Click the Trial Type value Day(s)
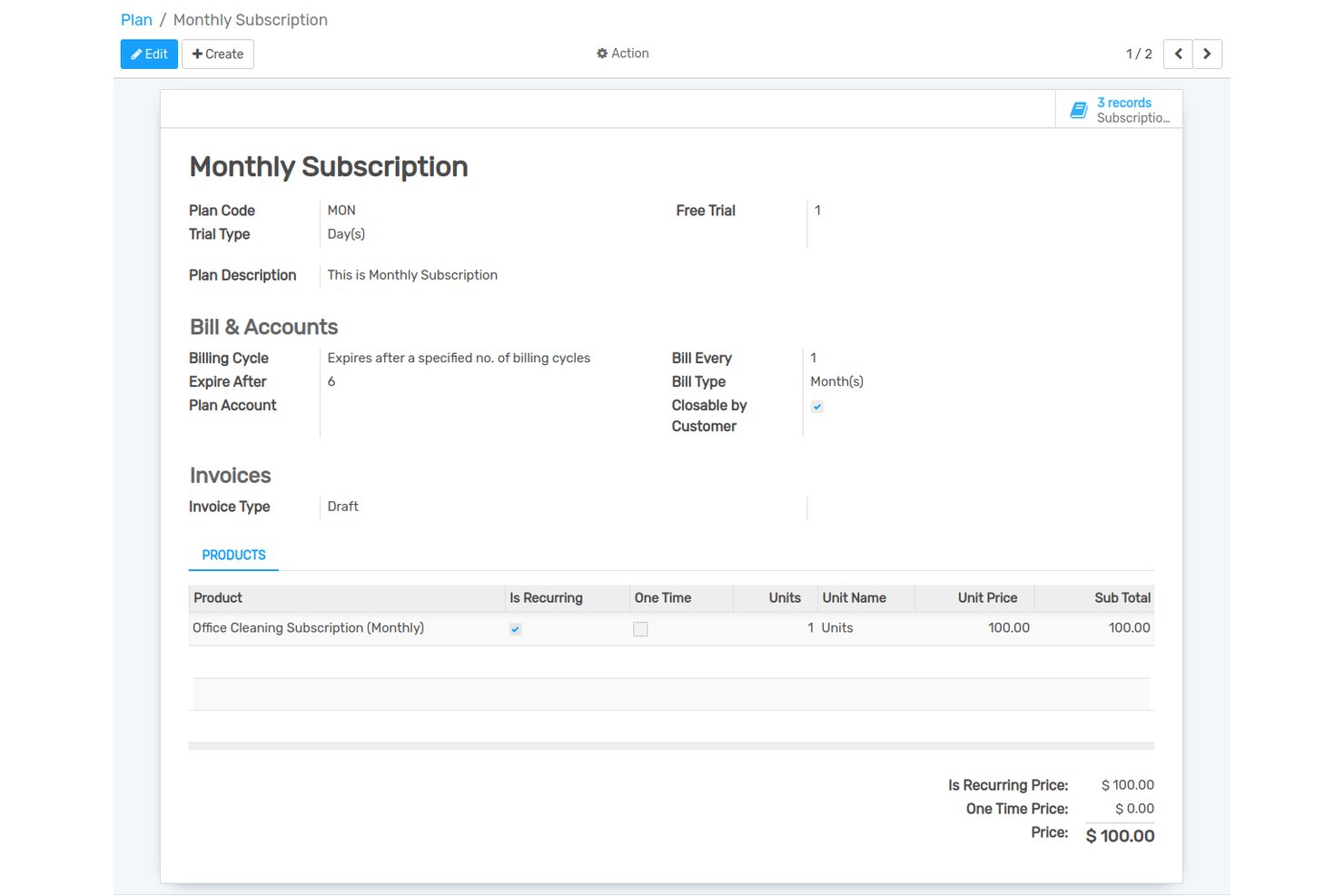This screenshot has width=1344, height=896. [x=346, y=234]
